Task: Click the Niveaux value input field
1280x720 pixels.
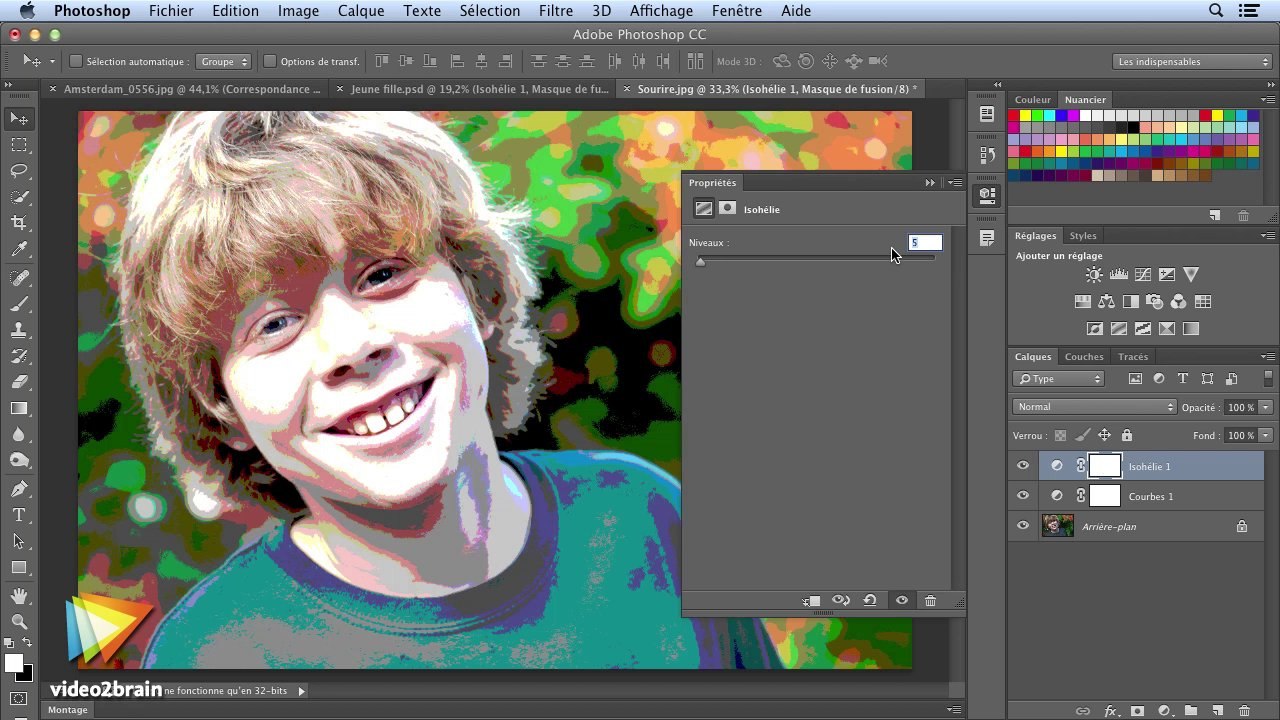Action: tap(925, 242)
